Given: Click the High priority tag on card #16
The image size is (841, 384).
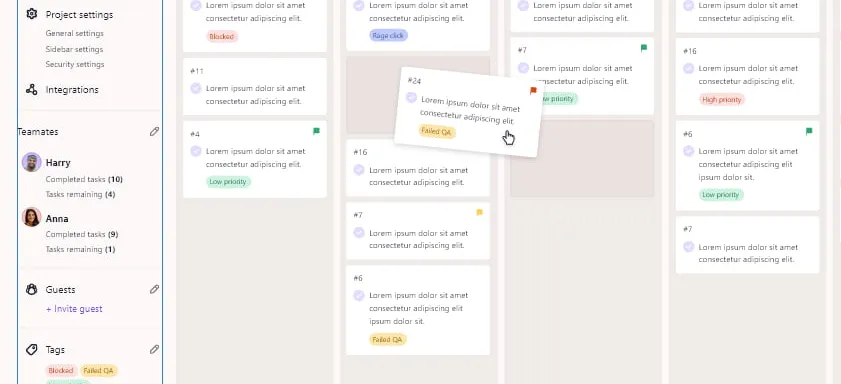Looking at the screenshot, I should (722, 100).
